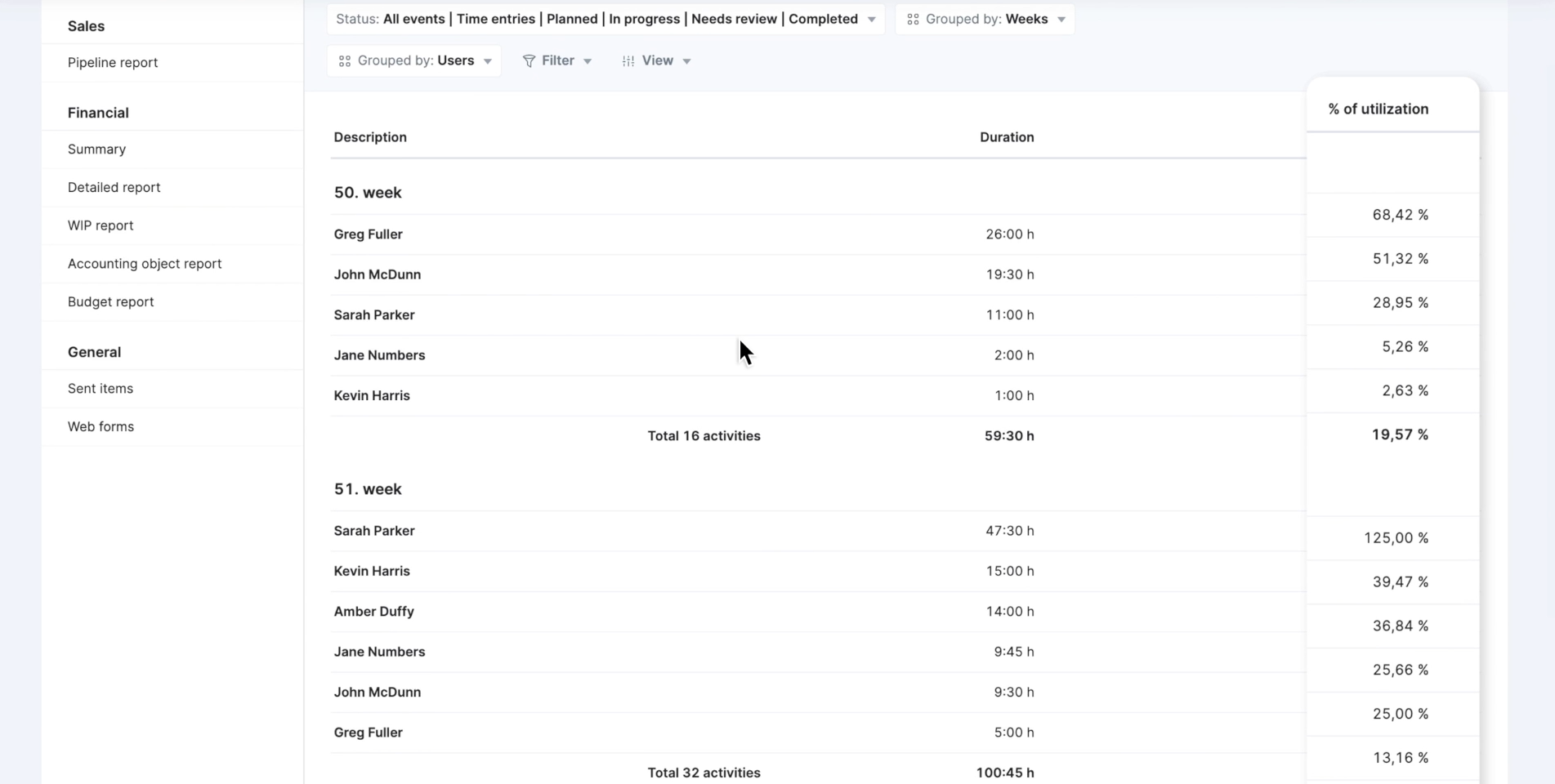
Task: Click Greg Fuller row in week 50
Action: coord(369,234)
